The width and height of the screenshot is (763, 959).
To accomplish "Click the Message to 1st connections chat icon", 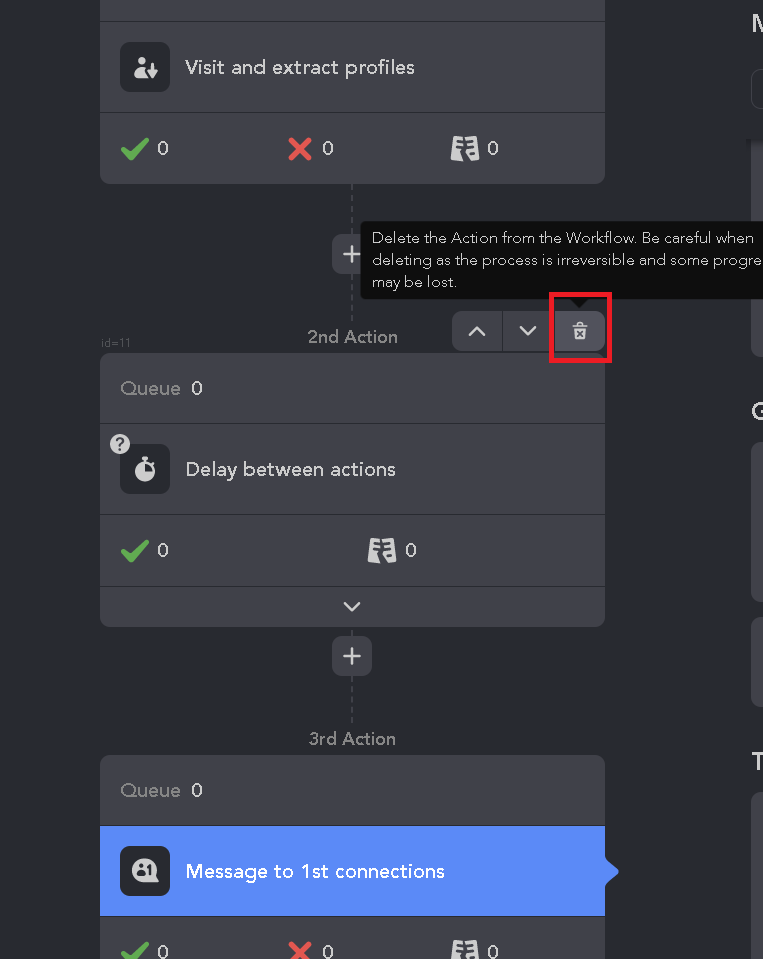I will (x=145, y=871).
